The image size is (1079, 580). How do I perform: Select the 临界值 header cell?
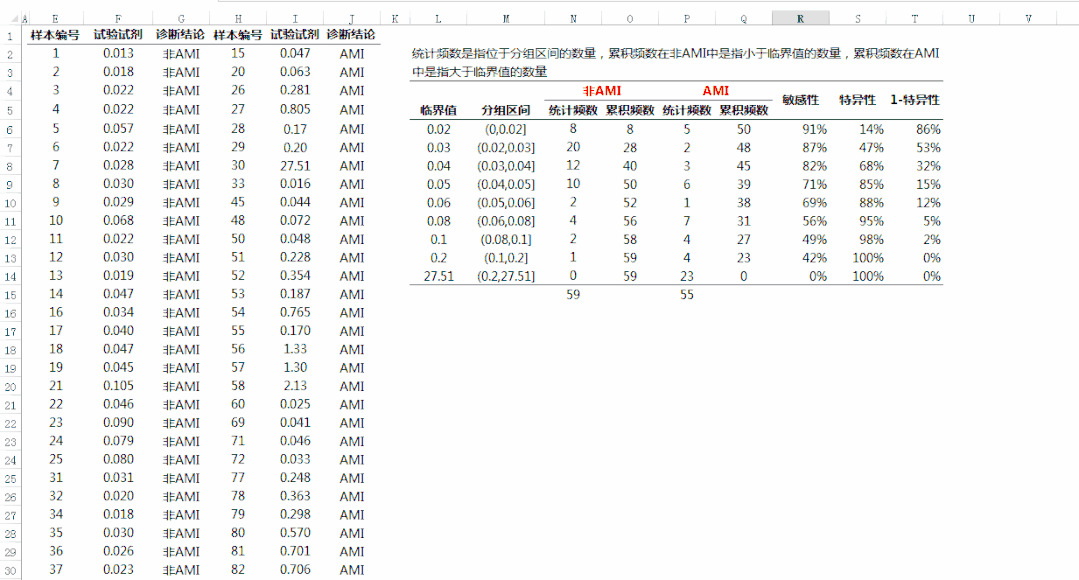[438, 110]
